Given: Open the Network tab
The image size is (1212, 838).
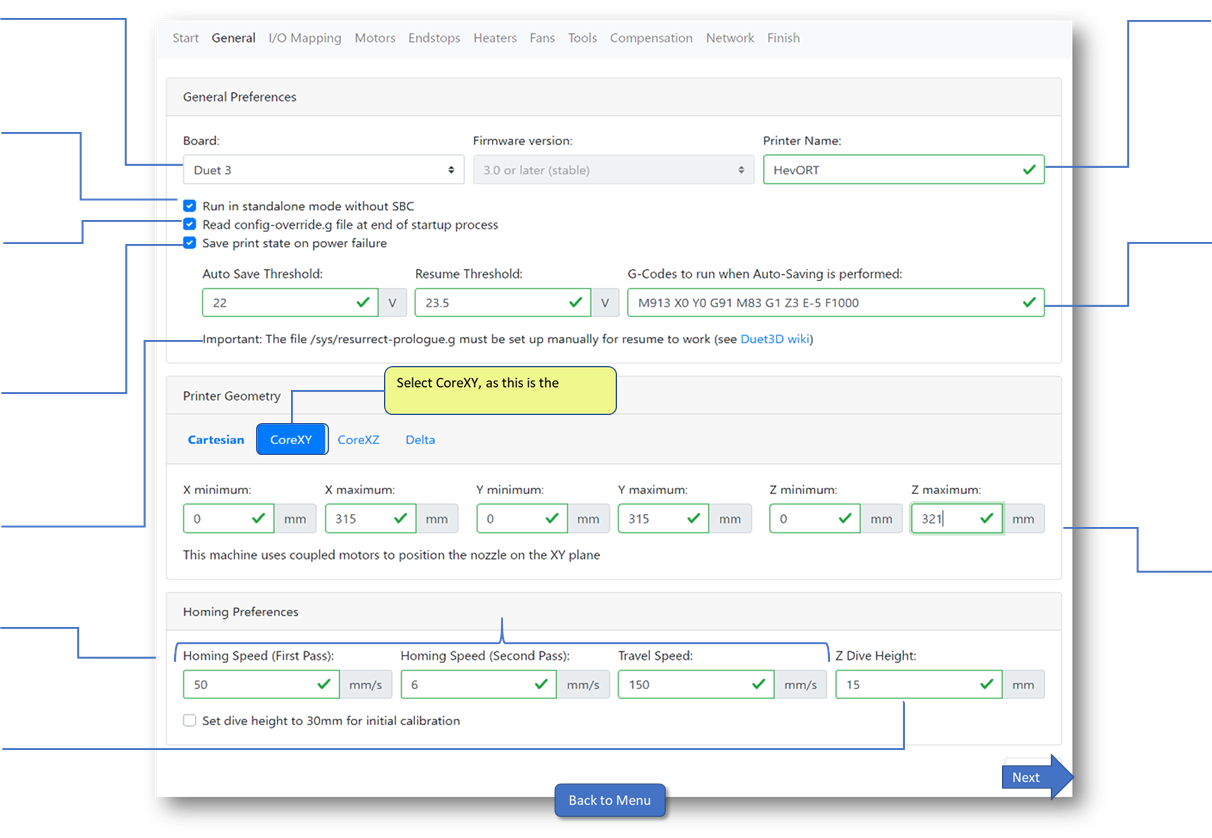Looking at the screenshot, I should (730, 38).
